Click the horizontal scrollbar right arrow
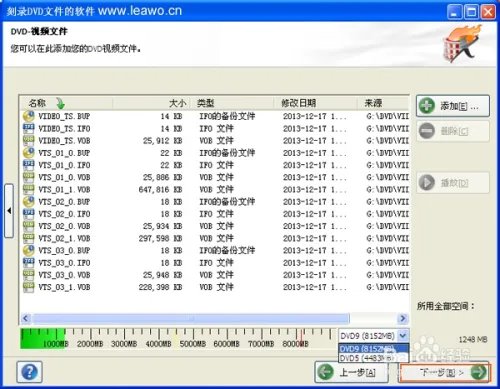 [x=403, y=318]
